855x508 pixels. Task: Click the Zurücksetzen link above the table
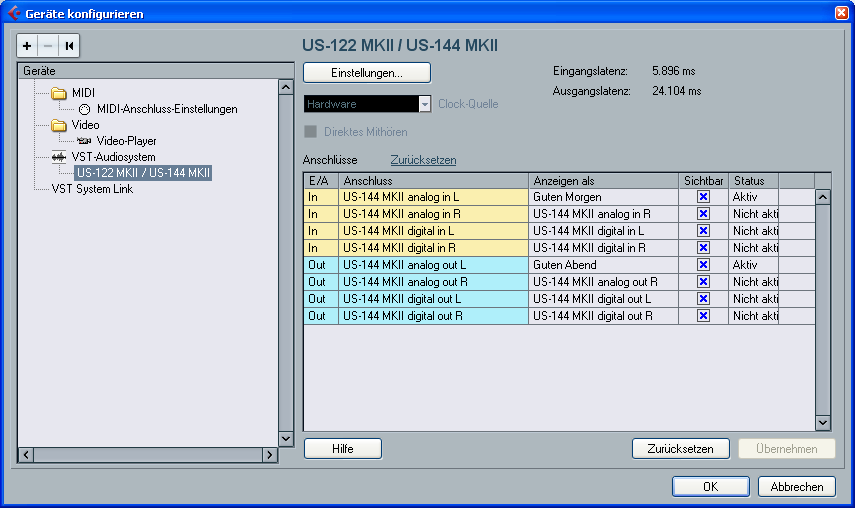click(x=423, y=160)
